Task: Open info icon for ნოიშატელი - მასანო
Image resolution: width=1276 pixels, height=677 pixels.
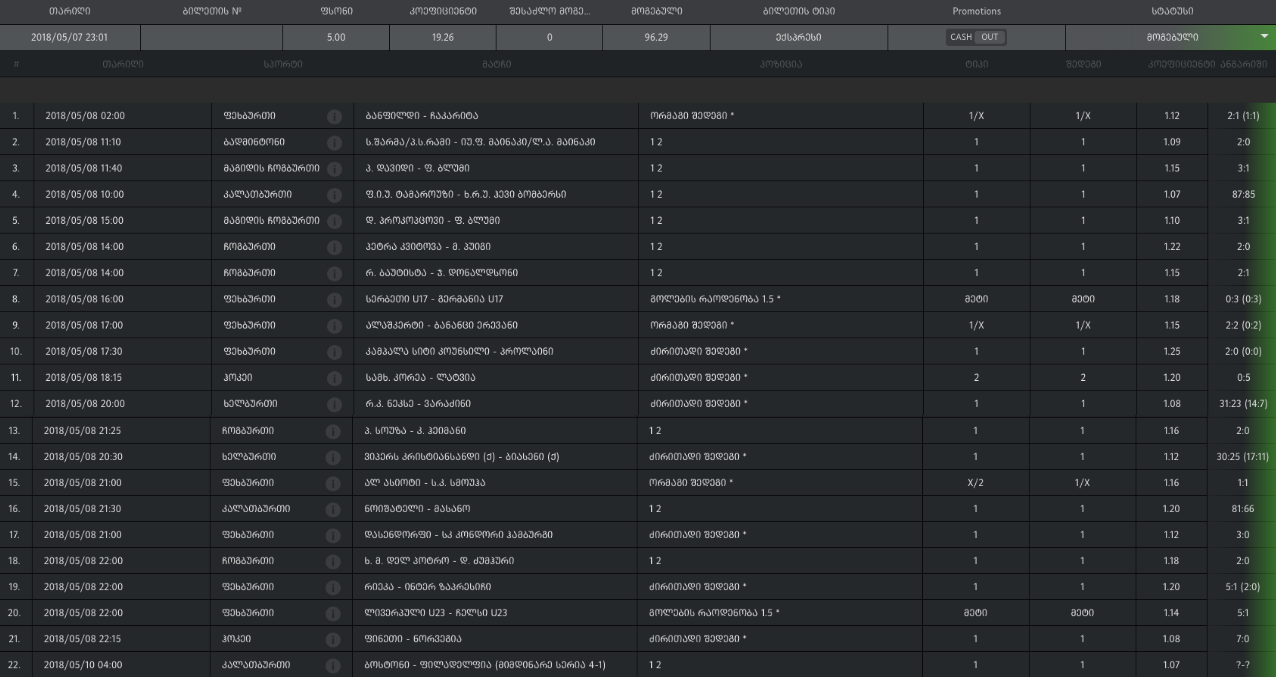Action: [x=335, y=508]
